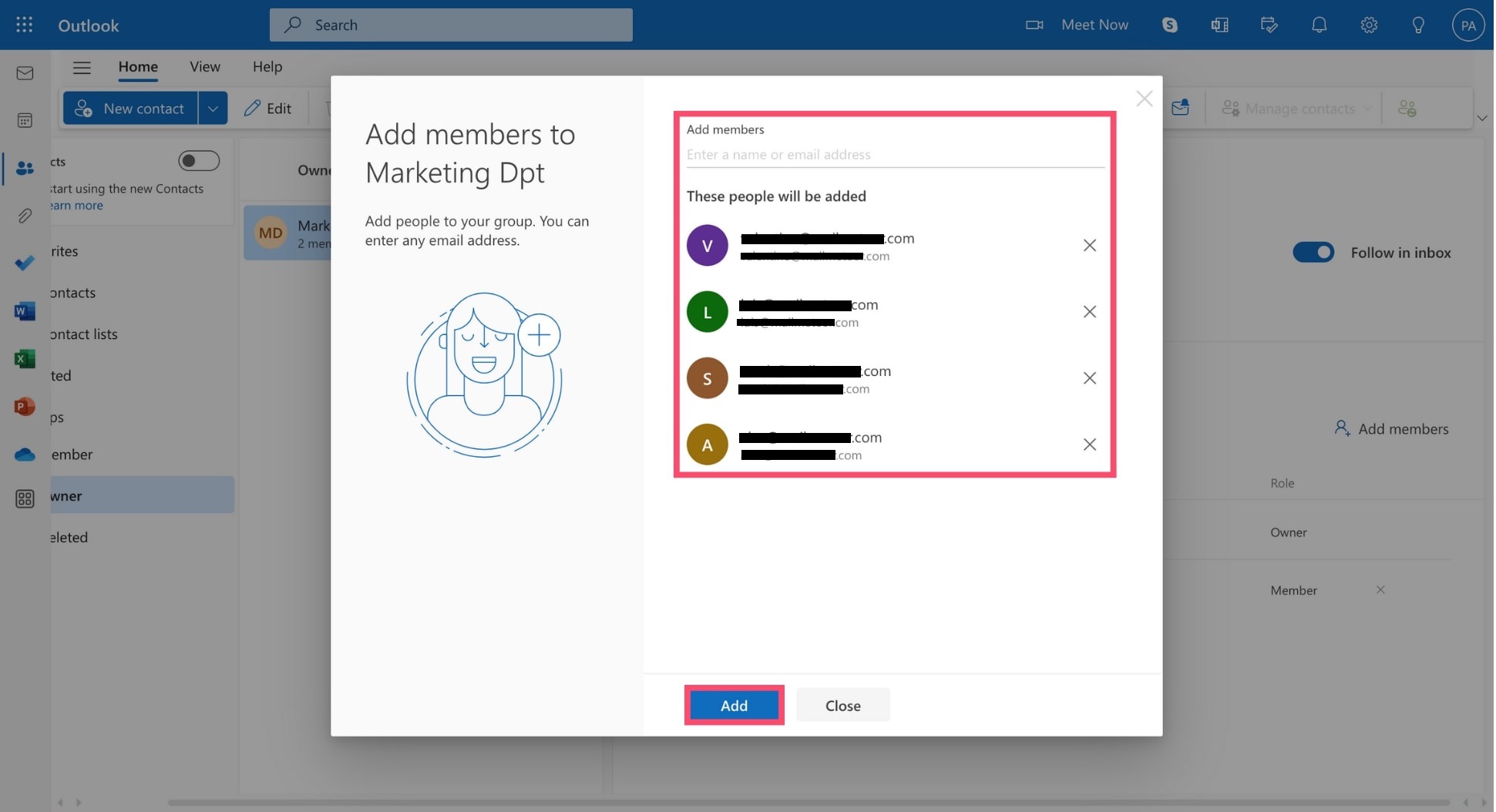
Task: Open Files paperclip in left rail
Action: [25, 216]
